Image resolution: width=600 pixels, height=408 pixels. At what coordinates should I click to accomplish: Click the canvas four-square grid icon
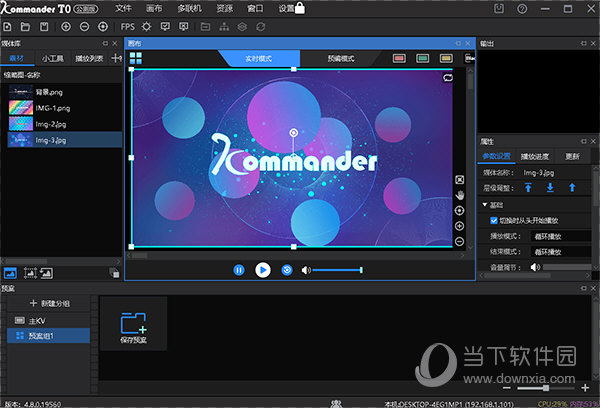[x=135, y=58]
